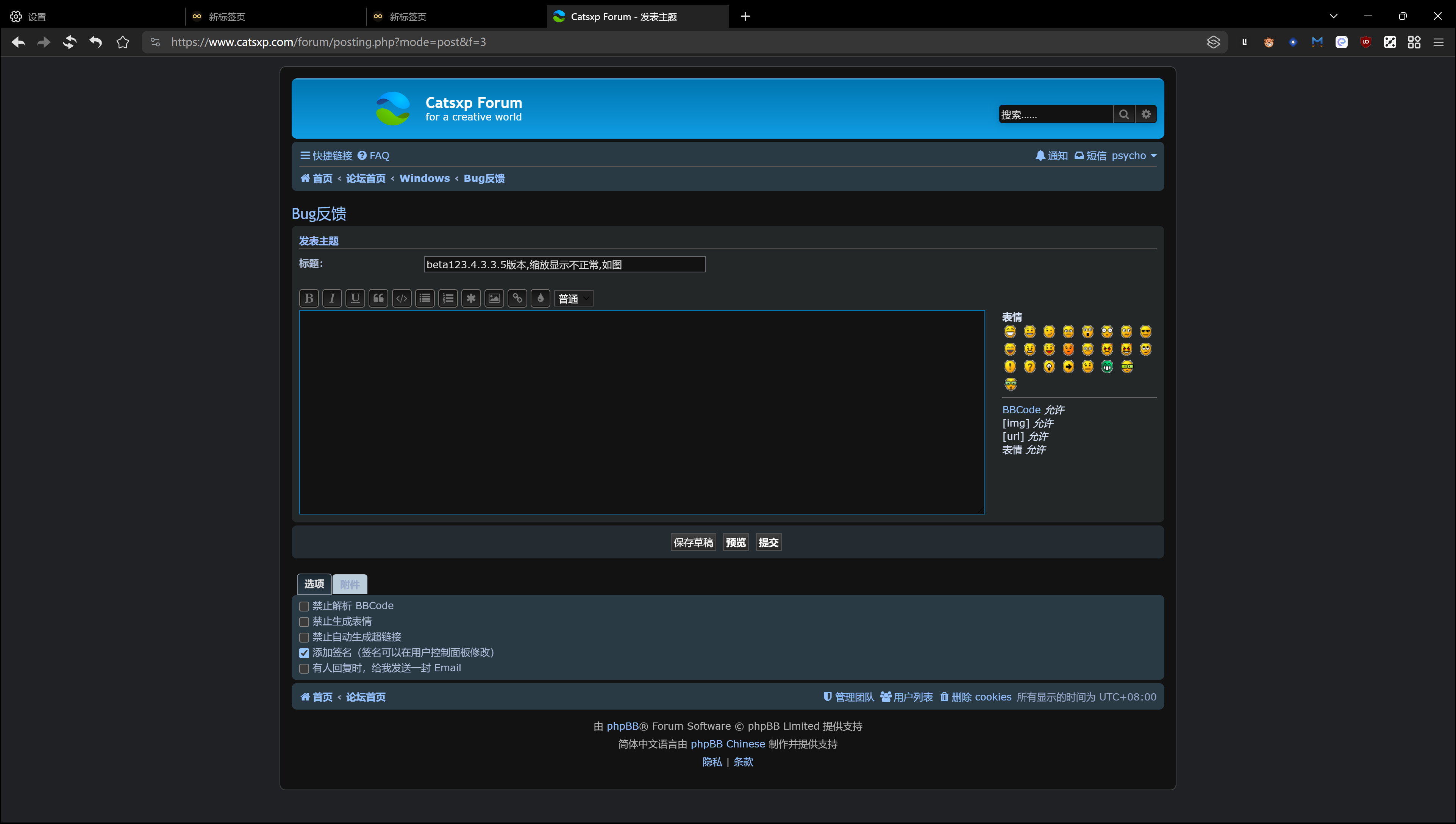The width and height of the screenshot is (1456, 824).
Task: Insert image tag using toolbar button
Action: [494, 298]
